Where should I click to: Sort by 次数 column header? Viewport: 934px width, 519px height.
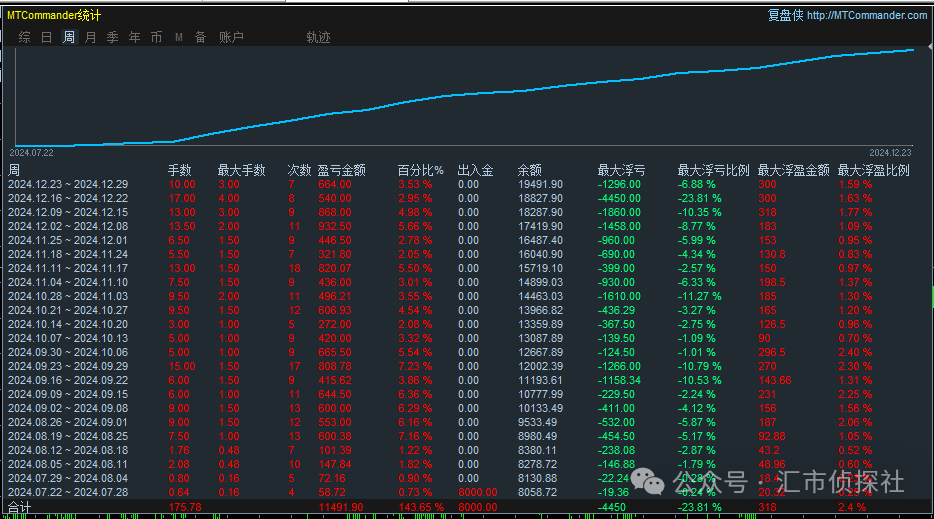(300, 170)
